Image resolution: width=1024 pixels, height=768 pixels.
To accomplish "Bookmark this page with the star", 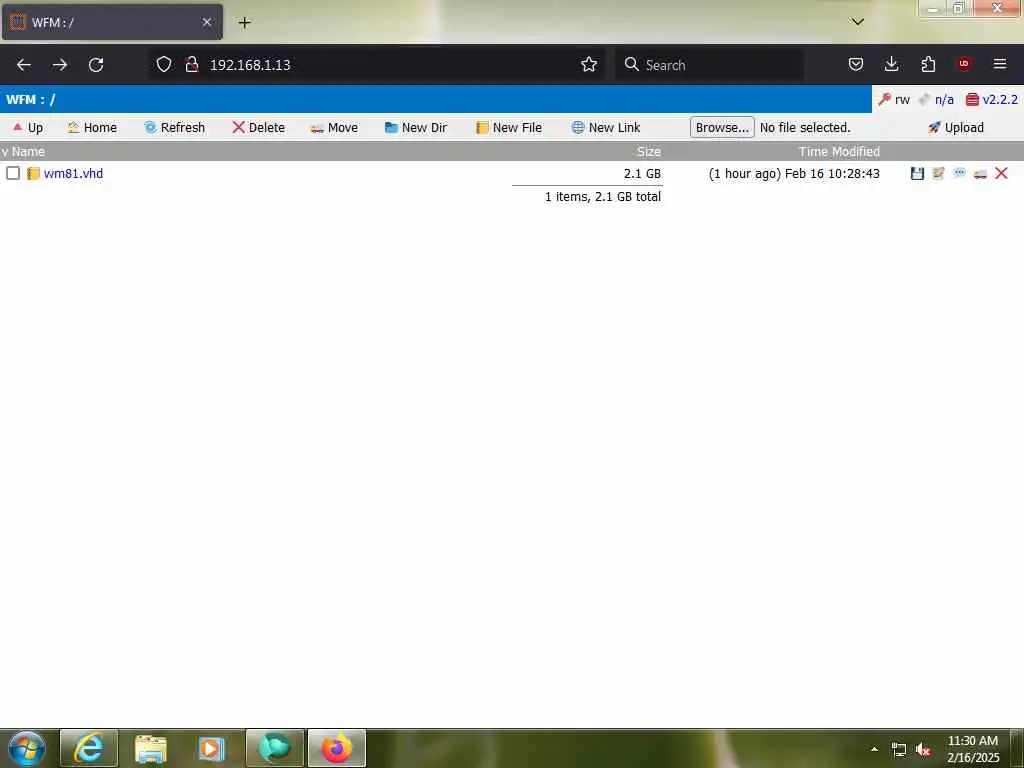I will point(589,64).
